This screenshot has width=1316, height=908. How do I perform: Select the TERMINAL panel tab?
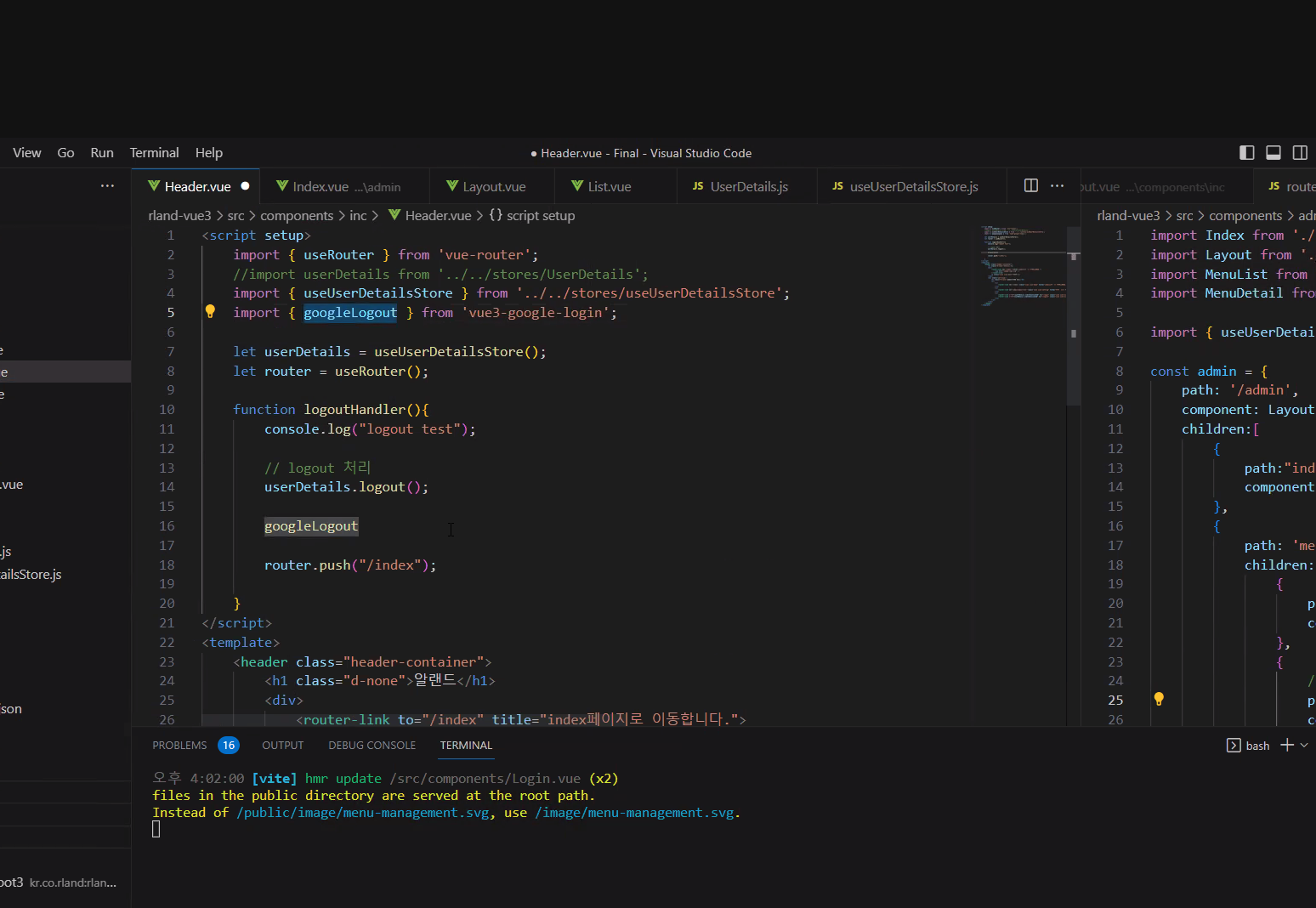pos(466,746)
